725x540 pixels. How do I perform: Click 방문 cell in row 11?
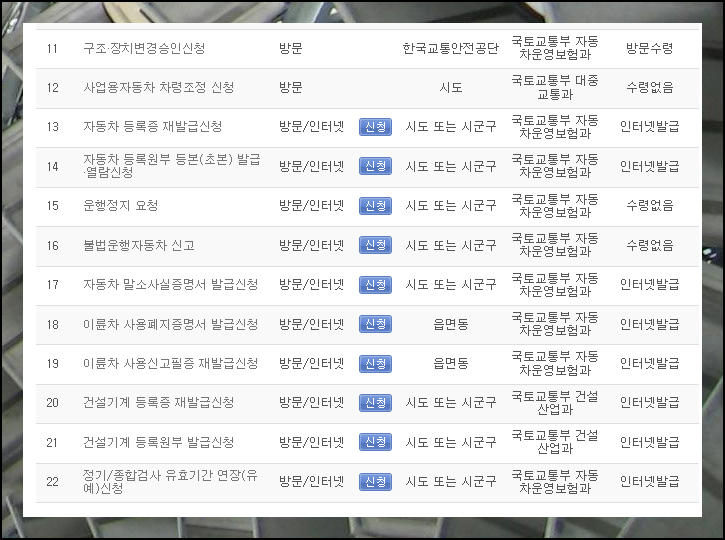pos(291,48)
